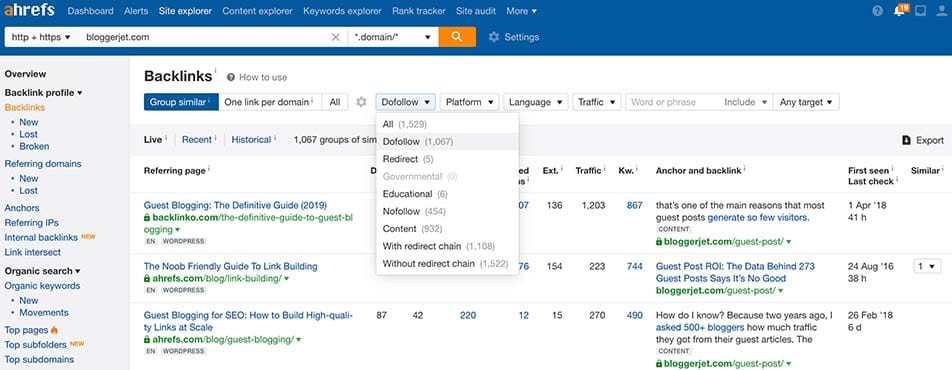Open the Platform filter dropdown
This screenshot has width=952, height=370.
point(469,102)
